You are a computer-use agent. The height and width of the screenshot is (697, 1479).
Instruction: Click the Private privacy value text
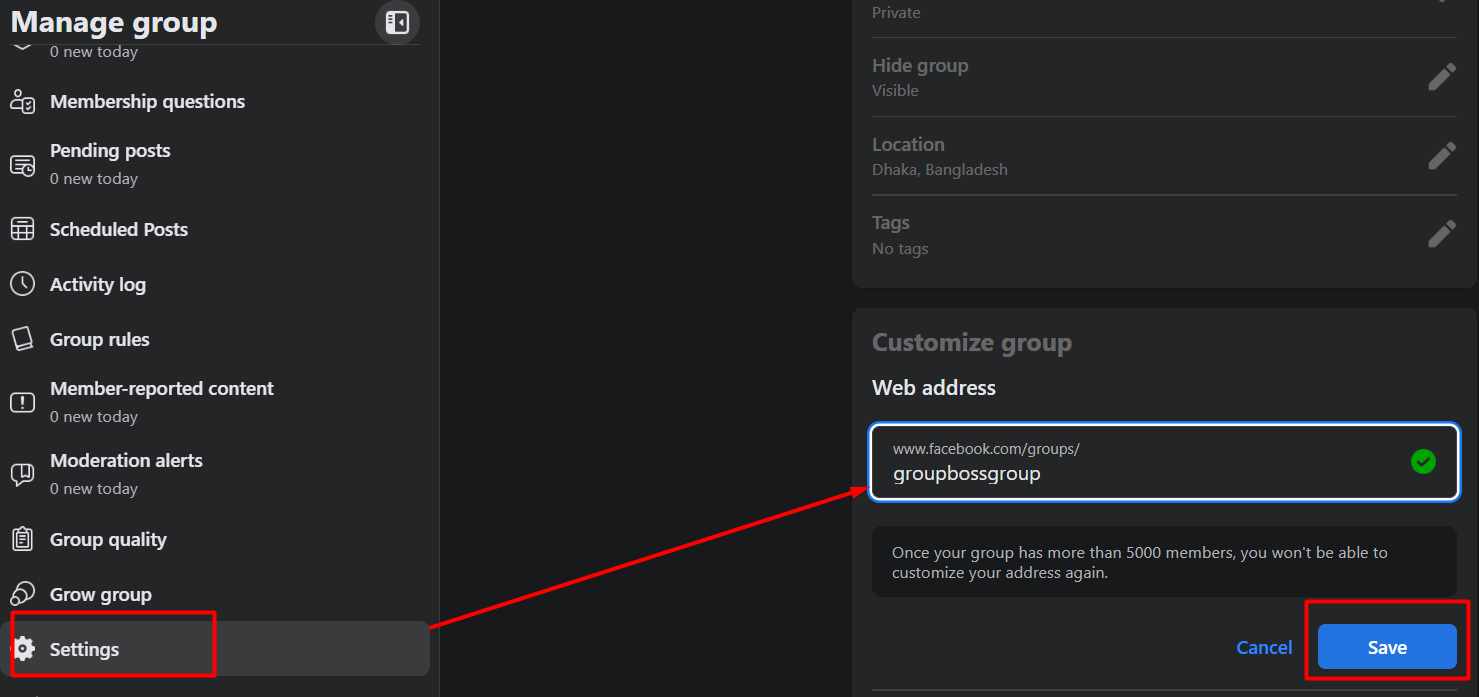pyautogui.click(x=896, y=13)
